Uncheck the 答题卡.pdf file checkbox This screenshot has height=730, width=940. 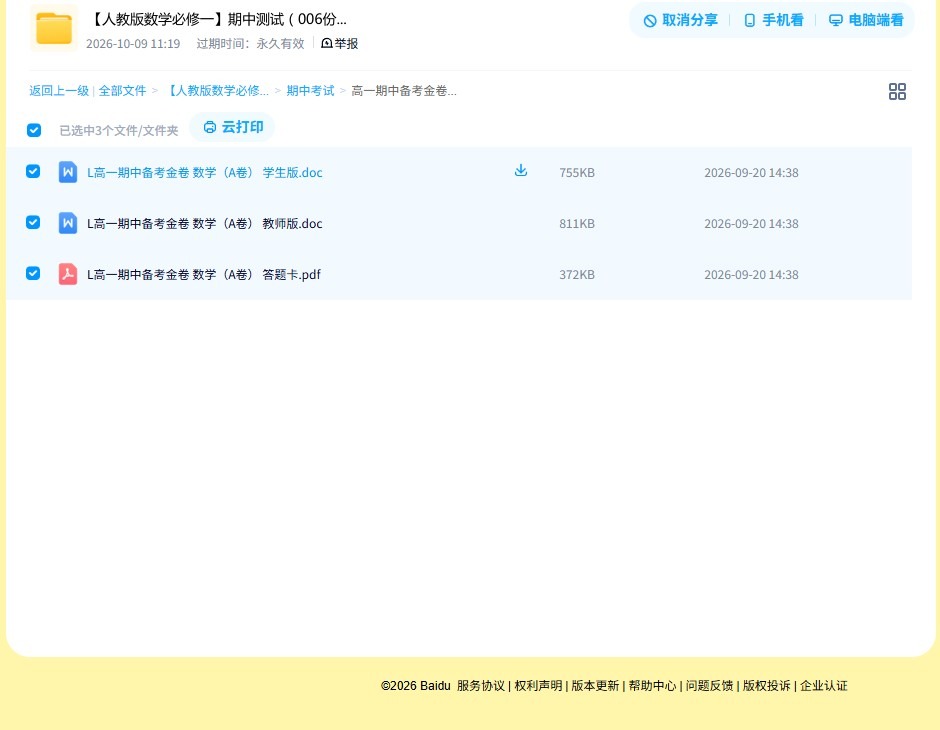click(x=33, y=273)
